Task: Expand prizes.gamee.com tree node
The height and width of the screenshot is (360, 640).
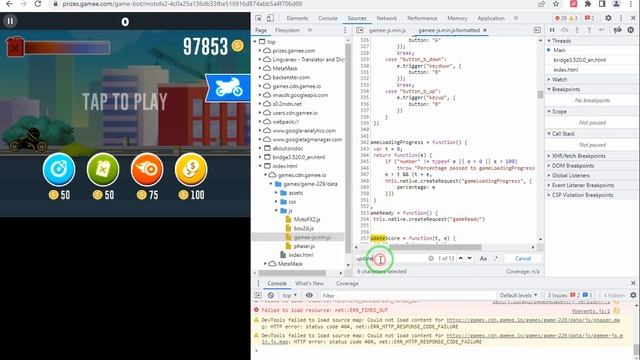Action: point(260,51)
